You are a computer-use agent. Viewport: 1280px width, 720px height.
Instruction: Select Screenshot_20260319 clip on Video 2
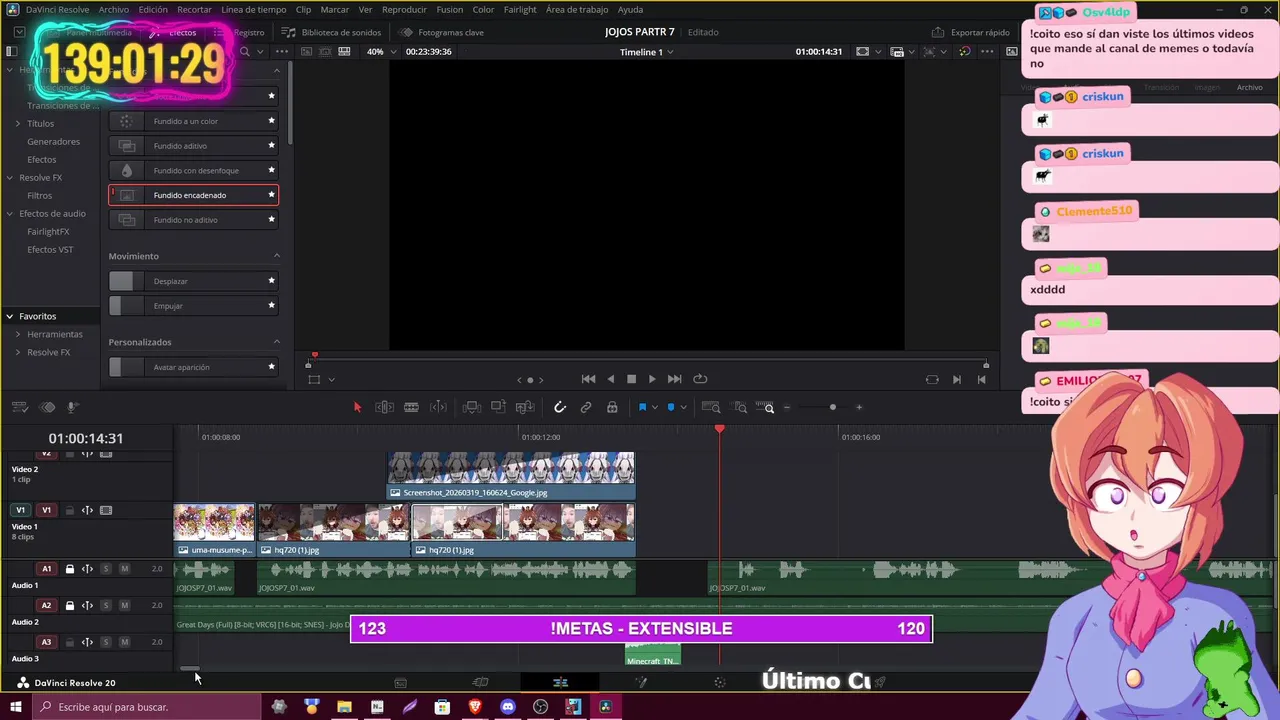(x=511, y=476)
